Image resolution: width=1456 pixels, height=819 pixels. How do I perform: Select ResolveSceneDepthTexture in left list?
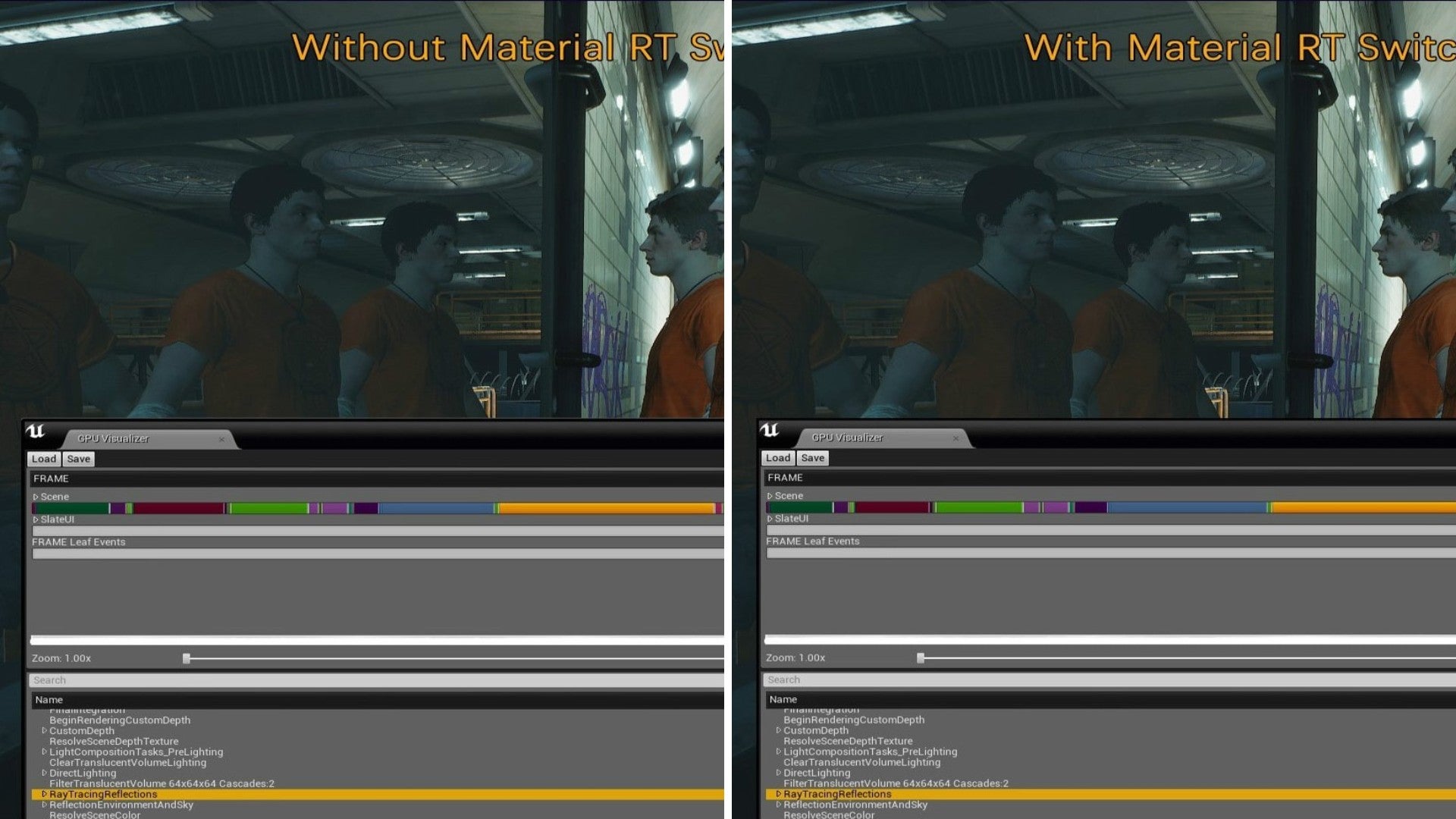coord(114,742)
